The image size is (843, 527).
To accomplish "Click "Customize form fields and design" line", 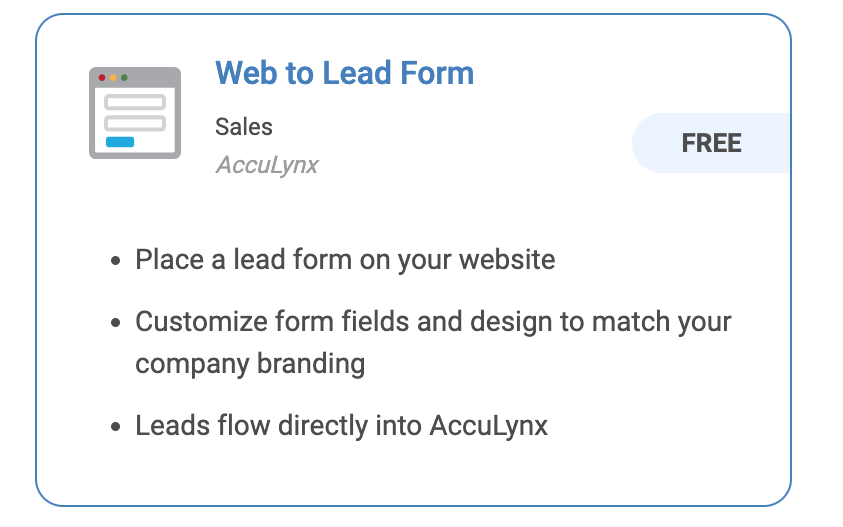I will coord(433,322).
